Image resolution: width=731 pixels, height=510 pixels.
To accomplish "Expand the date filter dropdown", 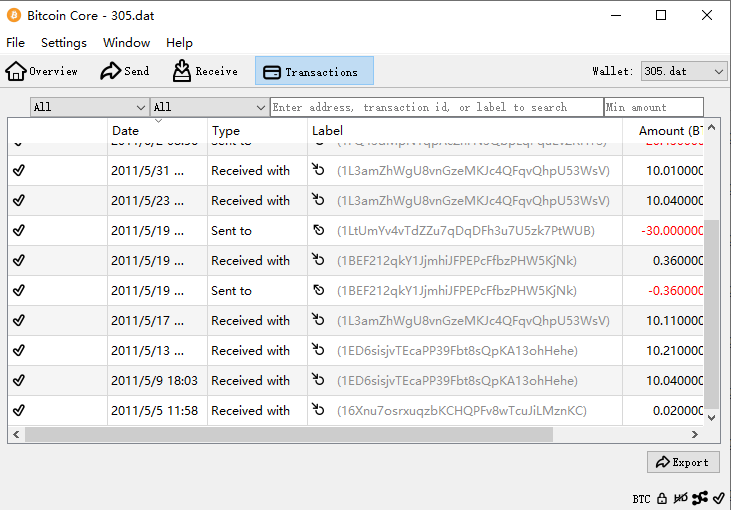I will (89, 107).
